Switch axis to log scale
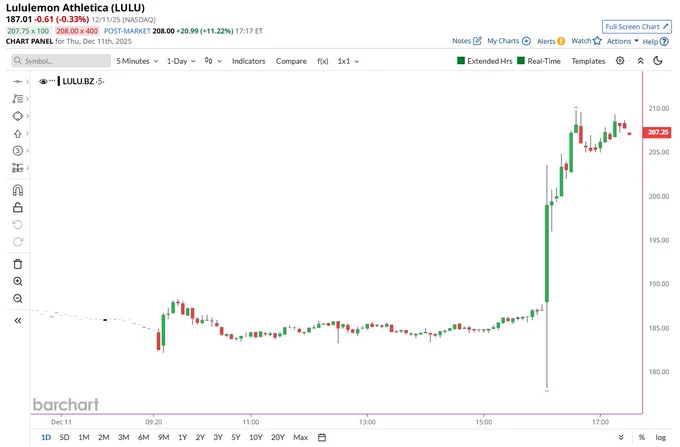The image size is (680, 447). coord(660,437)
